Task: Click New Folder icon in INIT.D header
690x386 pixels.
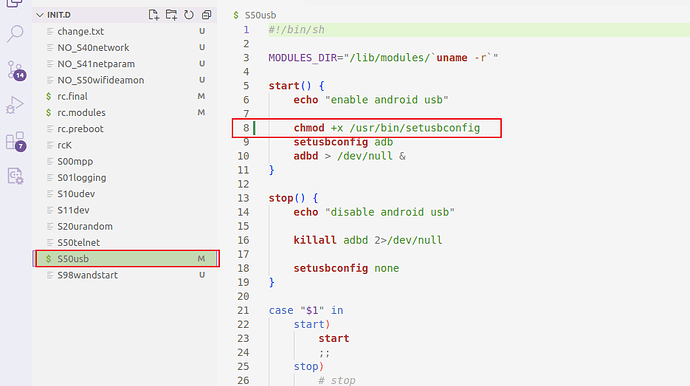Action: point(171,15)
